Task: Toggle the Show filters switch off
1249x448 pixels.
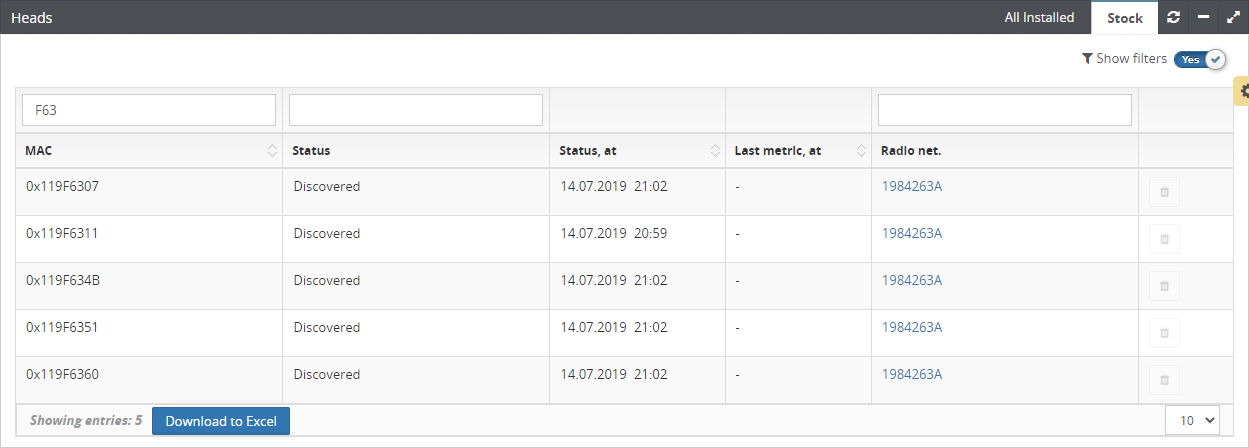Action: click(x=1199, y=59)
